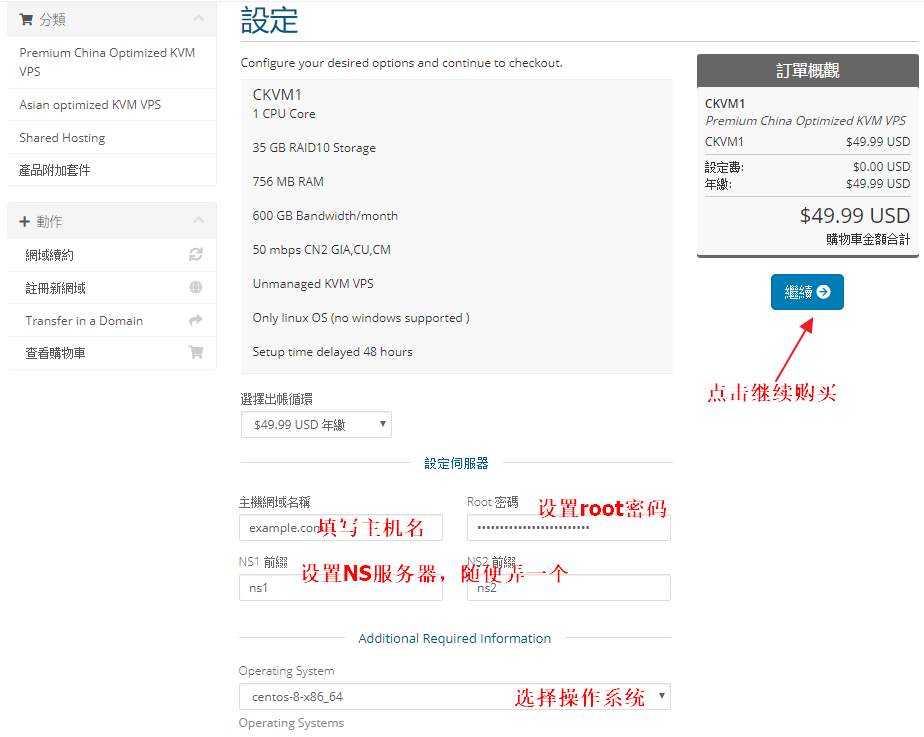Image resolution: width=924 pixels, height=737 pixels.
Task: Select Shared Hosting category
Action: (111, 138)
